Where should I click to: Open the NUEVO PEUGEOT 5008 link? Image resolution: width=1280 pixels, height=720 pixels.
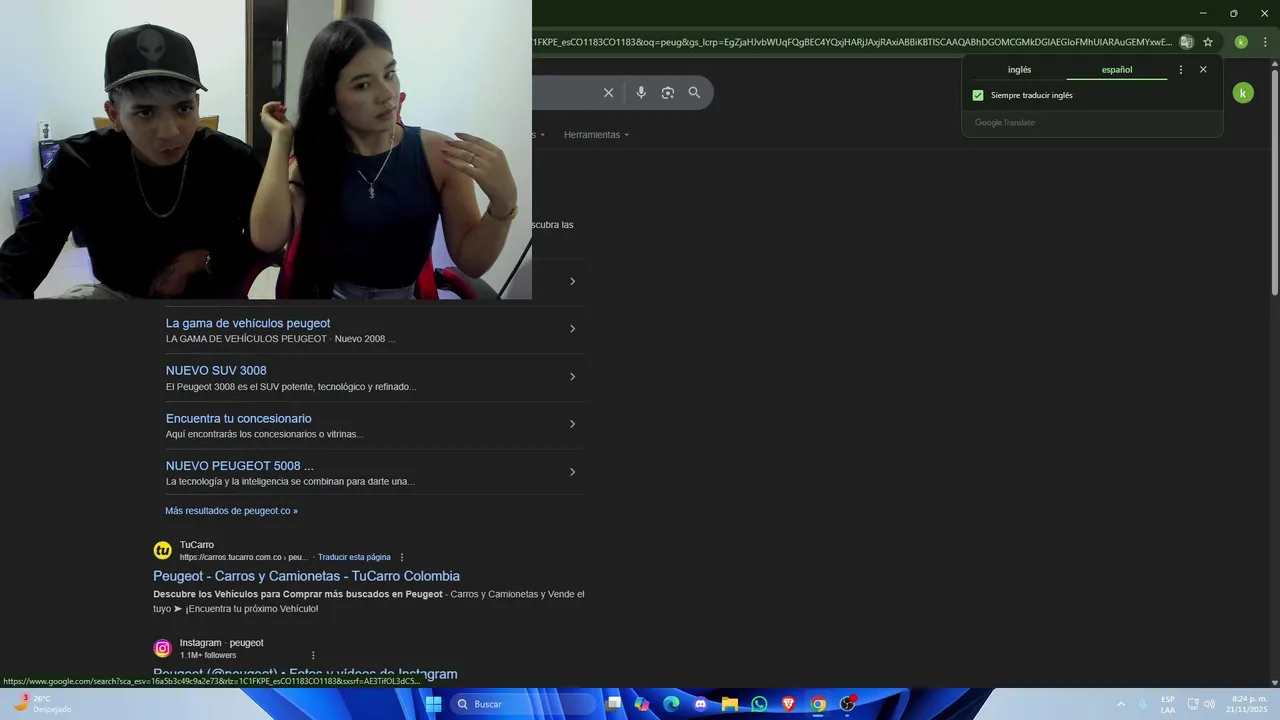pyautogui.click(x=240, y=466)
